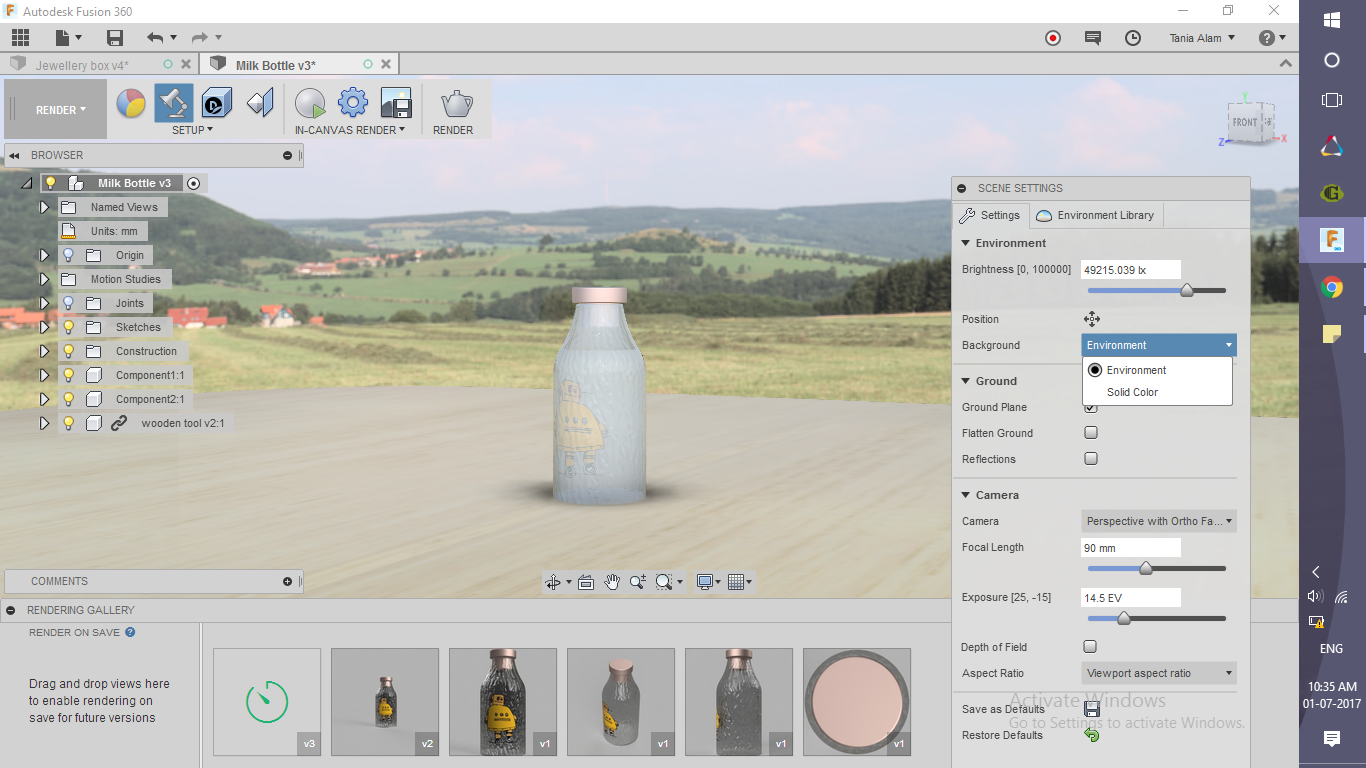Select the Scene Settings tool icon
The width and height of the screenshot is (1366, 768).
pos(174,103)
